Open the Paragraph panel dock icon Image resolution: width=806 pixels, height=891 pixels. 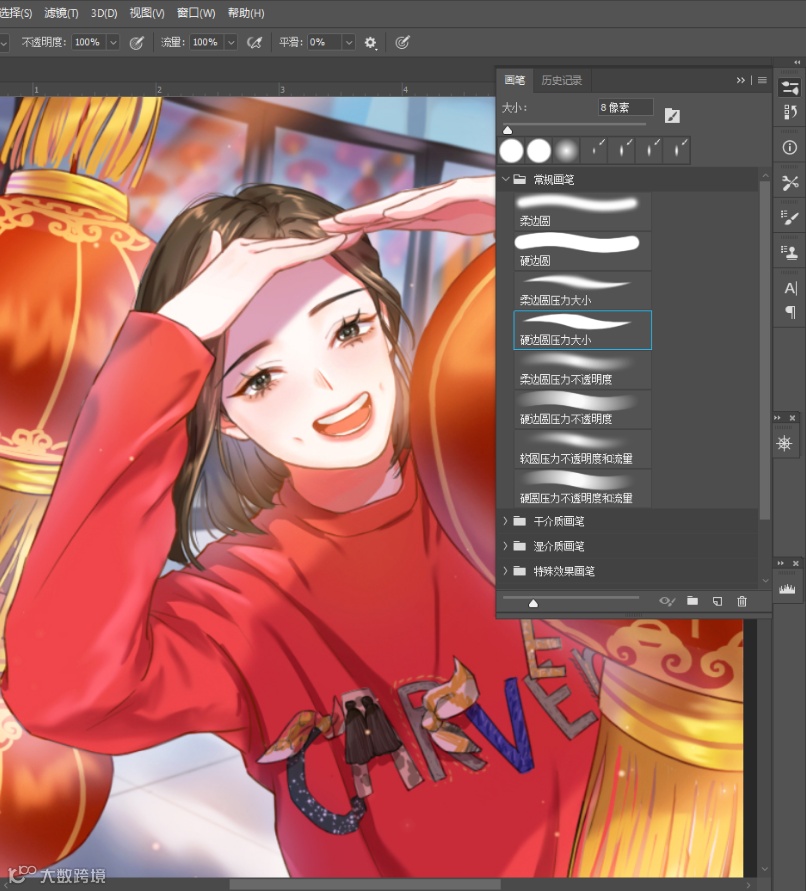pyautogui.click(x=790, y=312)
